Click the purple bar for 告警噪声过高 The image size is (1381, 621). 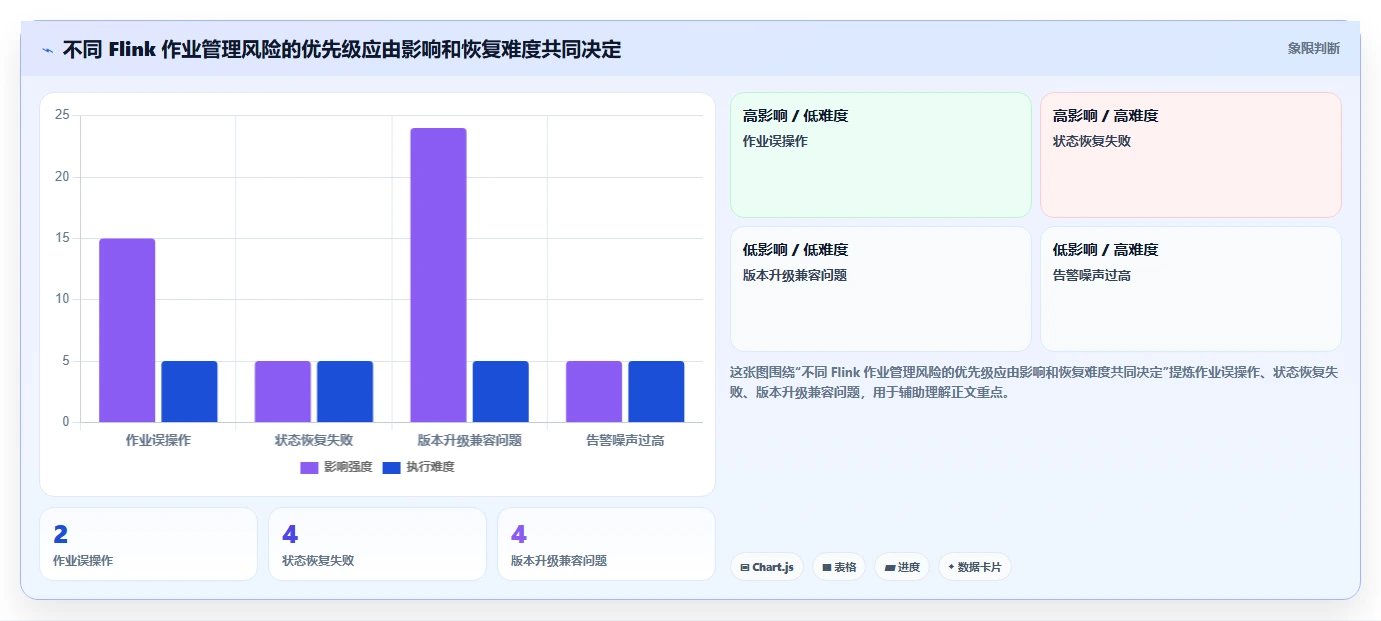click(x=594, y=391)
